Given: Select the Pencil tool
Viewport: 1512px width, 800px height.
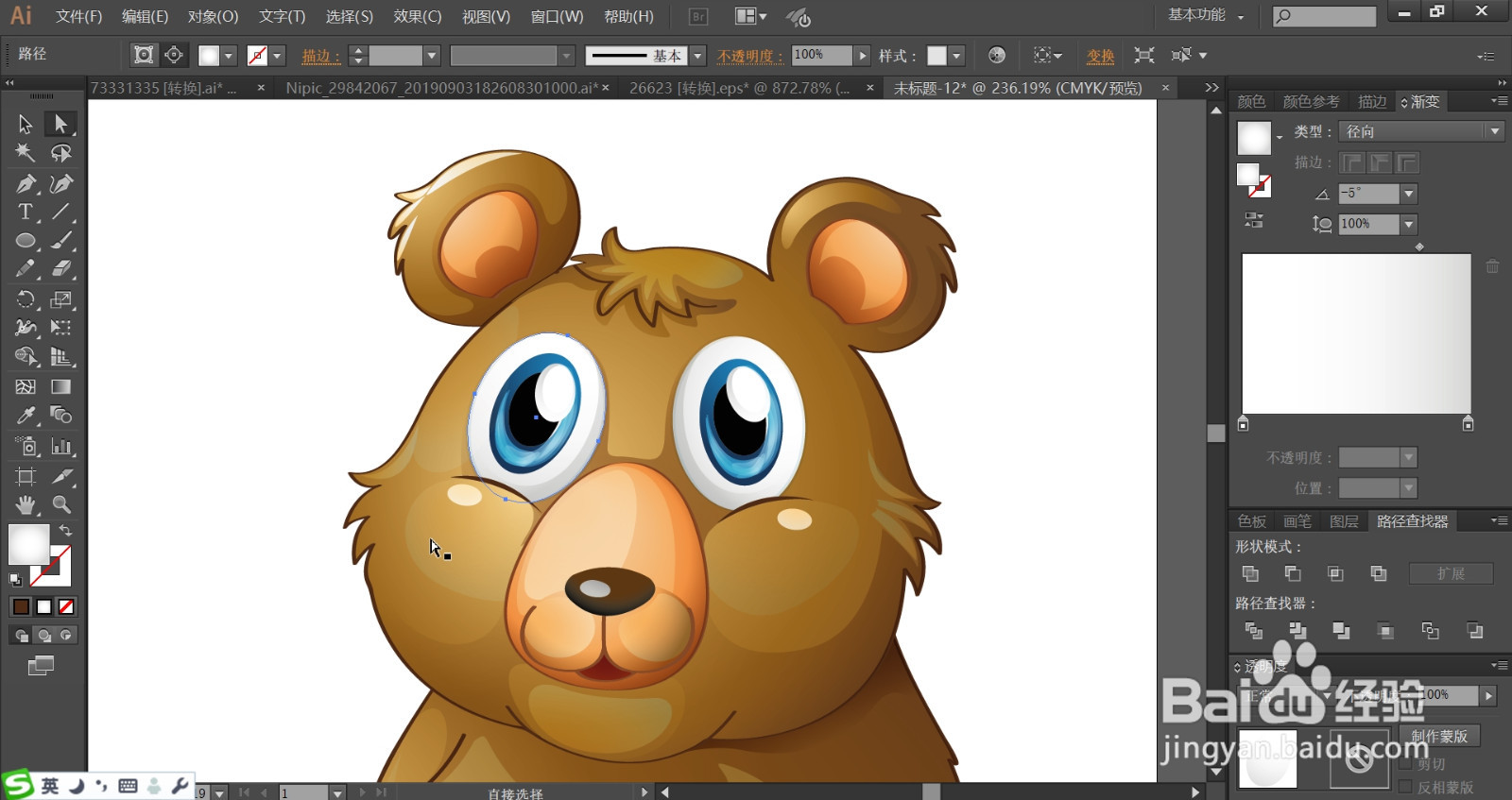Looking at the screenshot, I should (26, 269).
